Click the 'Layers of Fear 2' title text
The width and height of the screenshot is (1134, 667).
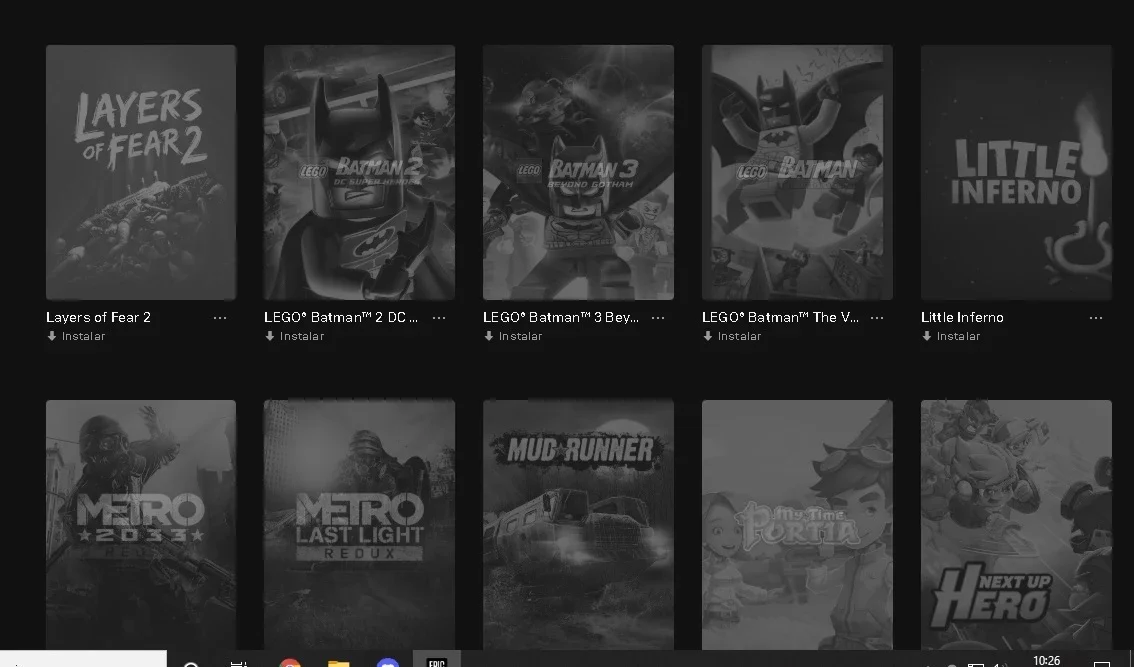(x=98, y=318)
